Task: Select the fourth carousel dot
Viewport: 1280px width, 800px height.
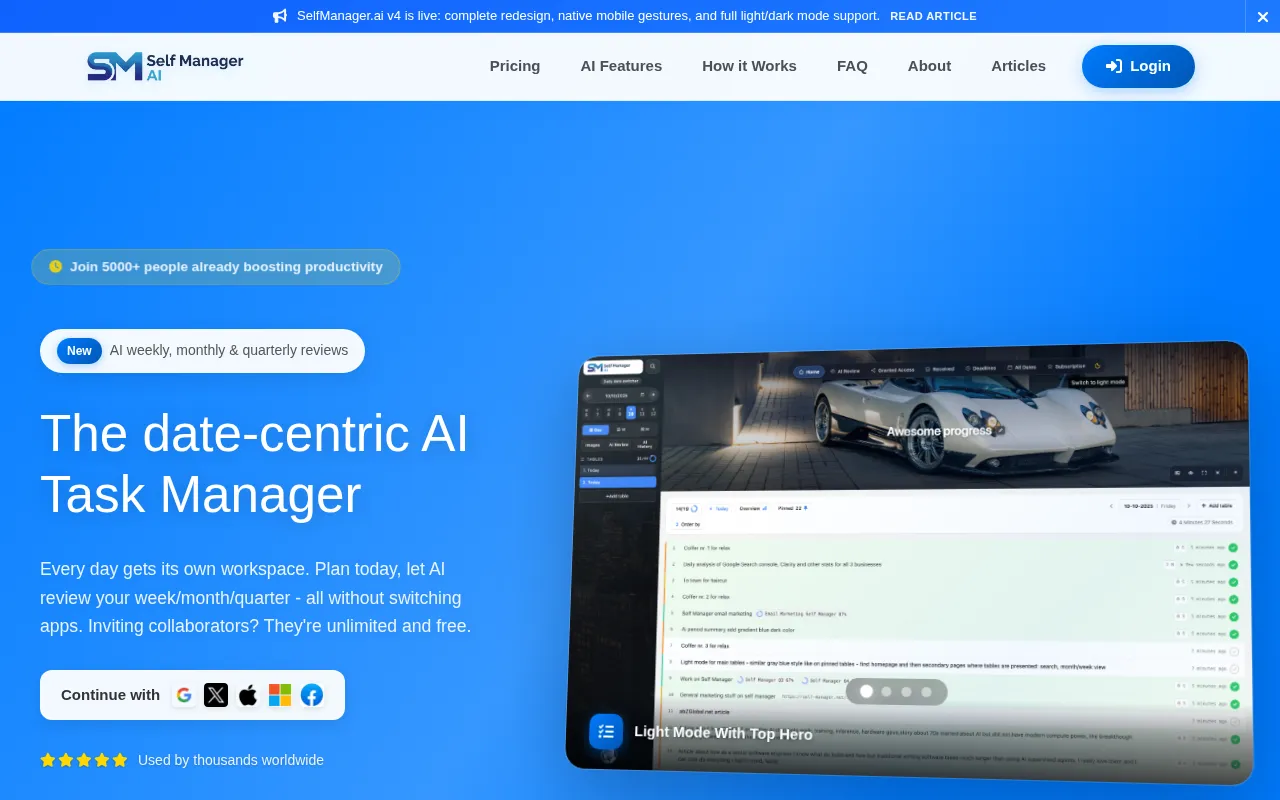Action: (926, 691)
